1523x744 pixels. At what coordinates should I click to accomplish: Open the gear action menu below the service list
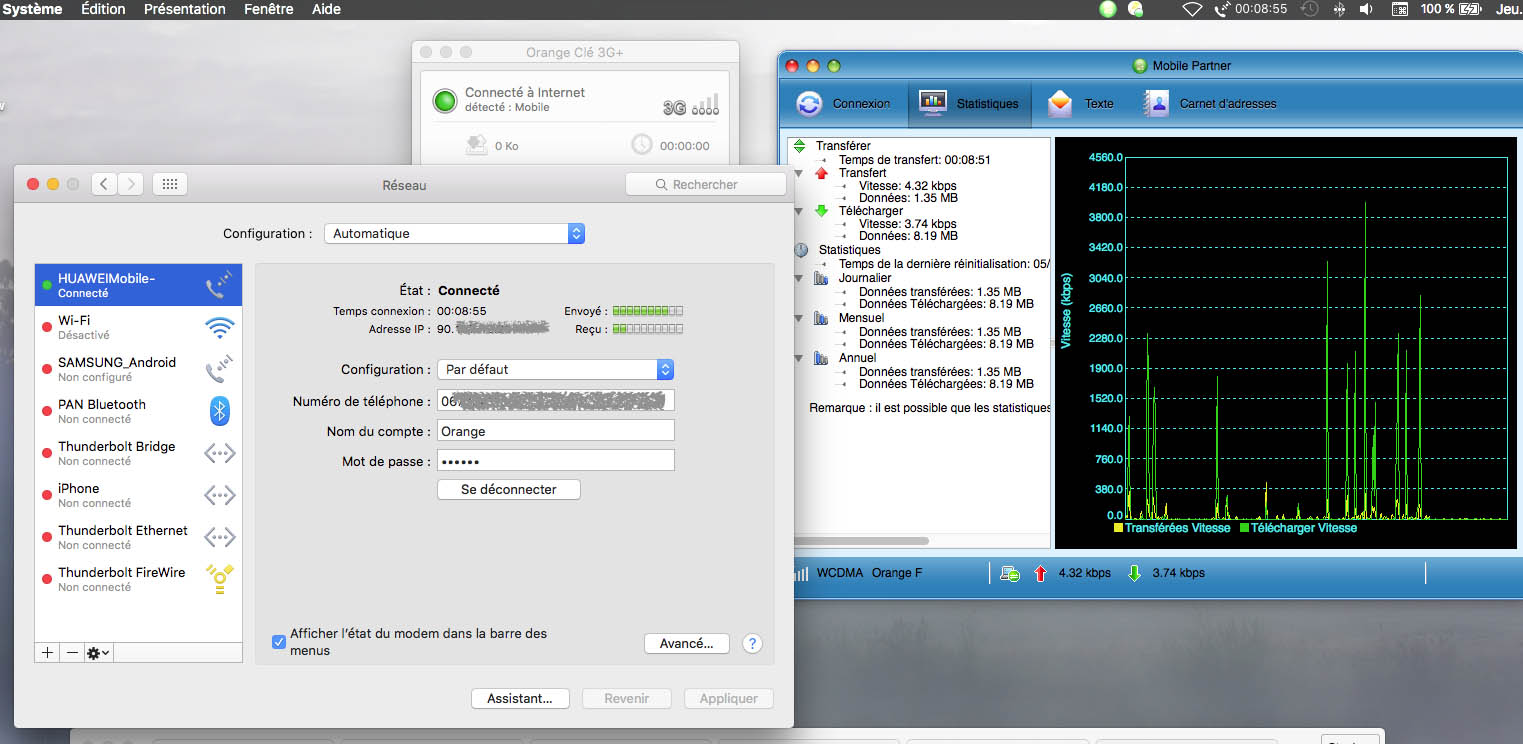tap(98, 652)
